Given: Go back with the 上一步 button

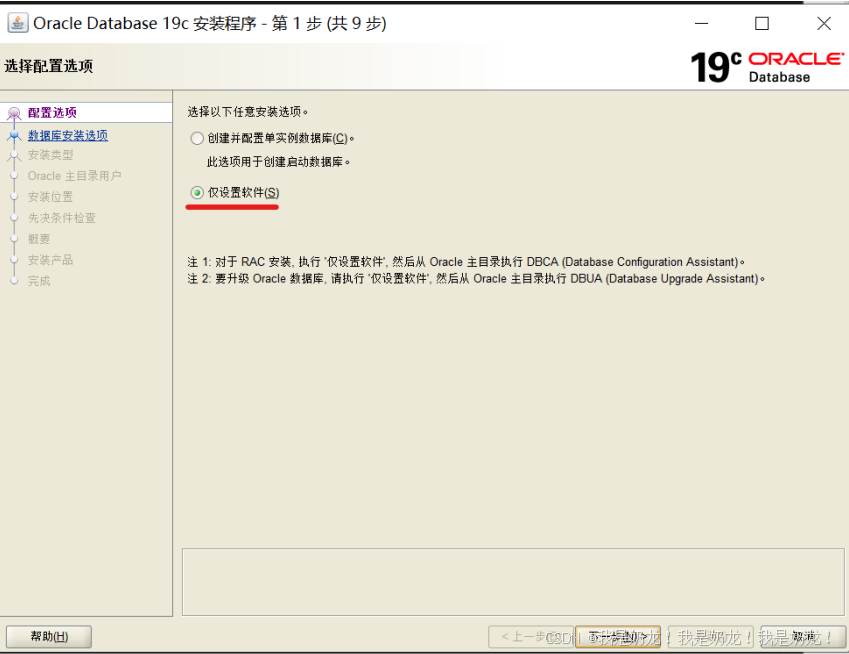Looking at the screenshot, I should point(531,637).
